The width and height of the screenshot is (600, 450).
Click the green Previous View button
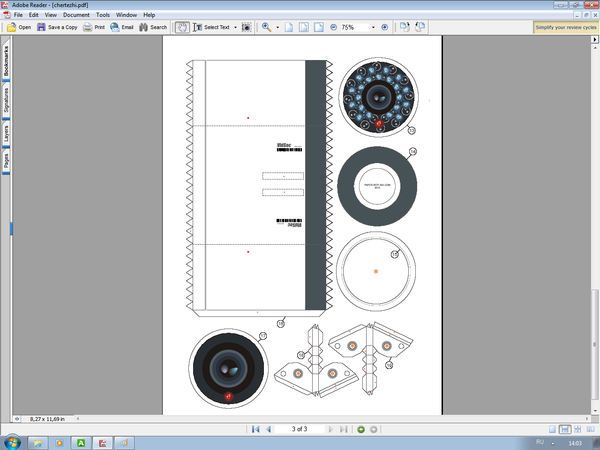click(361, 429)
